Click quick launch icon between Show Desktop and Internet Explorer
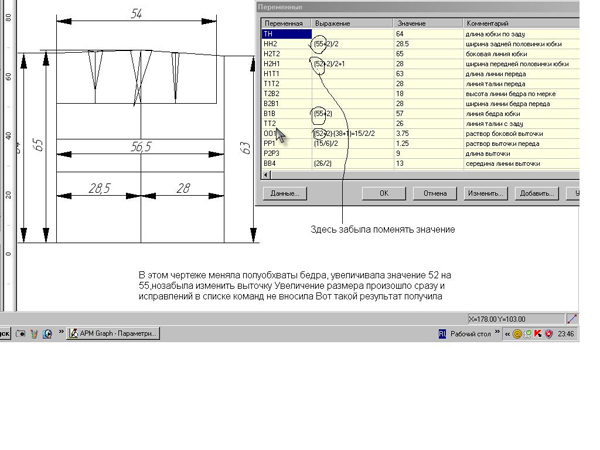The height and width of the screenshot is (450, 600). click(x=34, y=334)
